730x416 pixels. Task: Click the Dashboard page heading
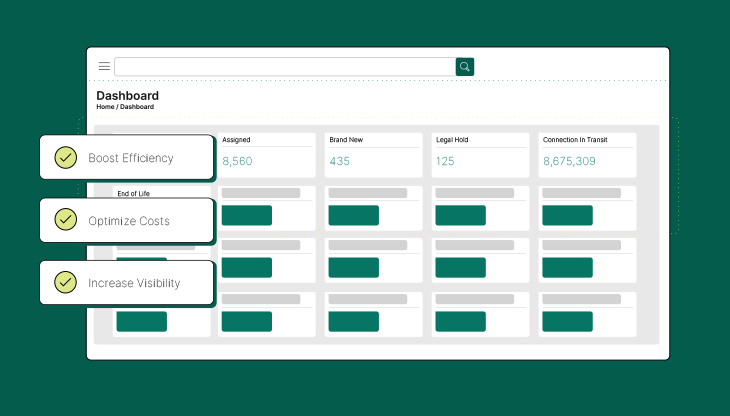pyautogui.click(x=127, y=96)
